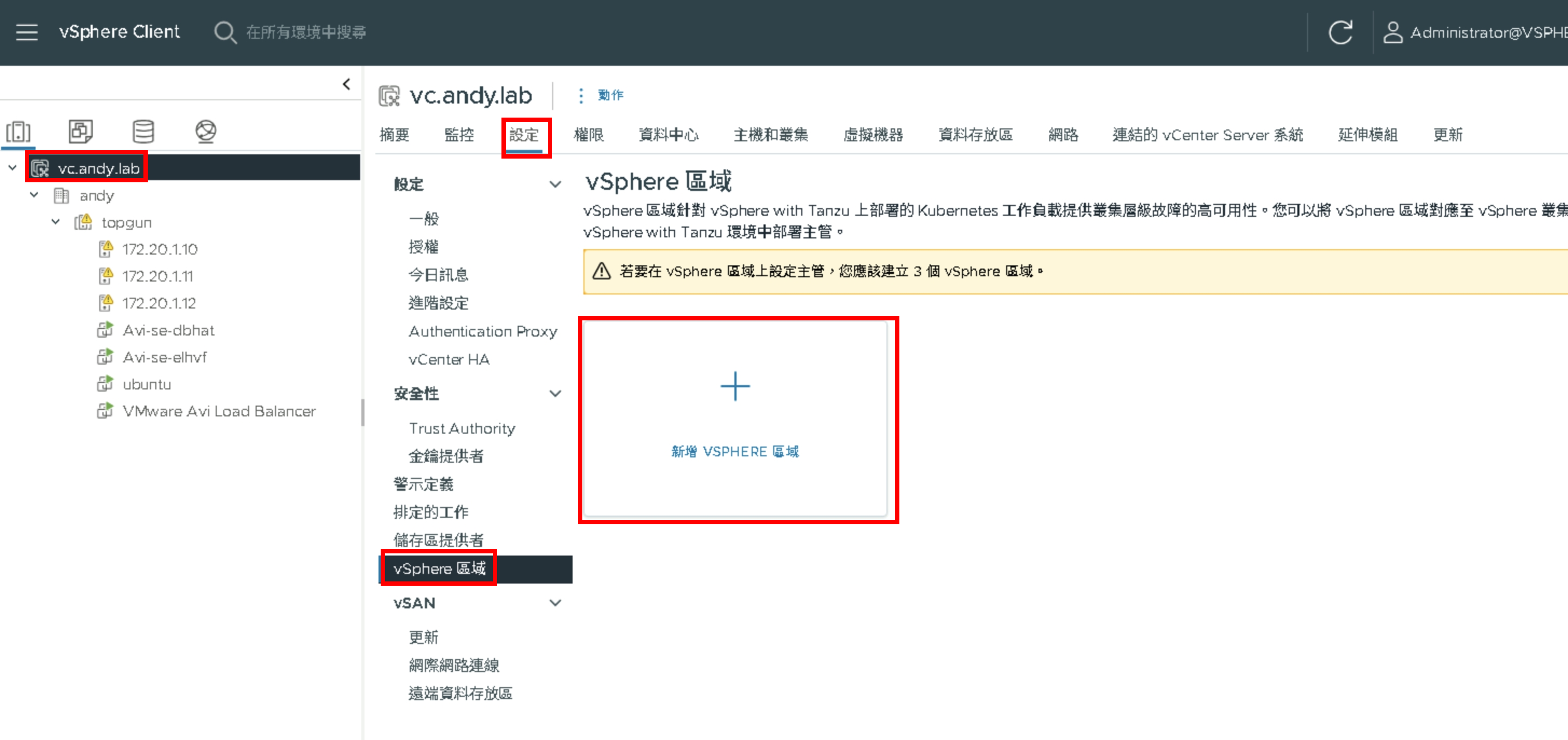
Task: Click VM icon for Avi-se-elhvf
Action: click(105, 357)
